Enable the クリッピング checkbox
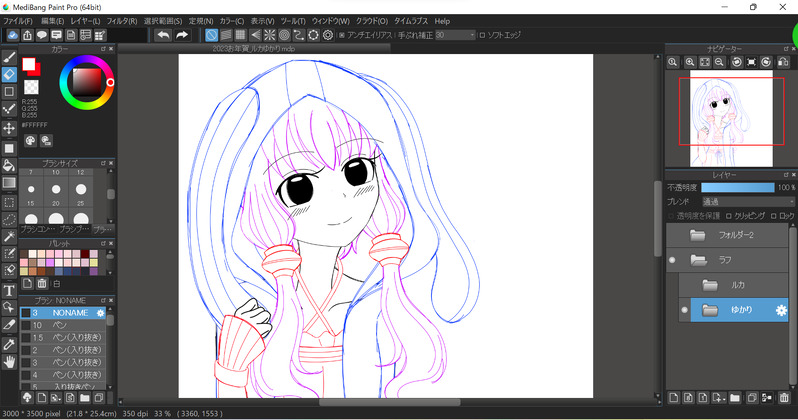798x420 pixels. pos(728,216)
